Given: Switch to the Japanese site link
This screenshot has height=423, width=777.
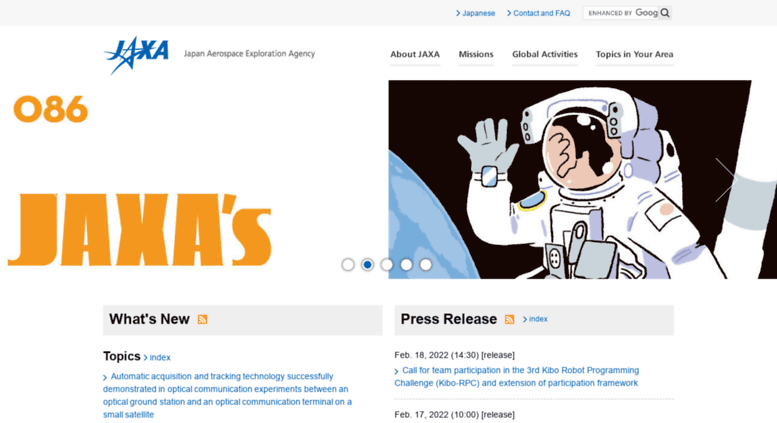Looking at the screenshot, I should coord(476,13).
